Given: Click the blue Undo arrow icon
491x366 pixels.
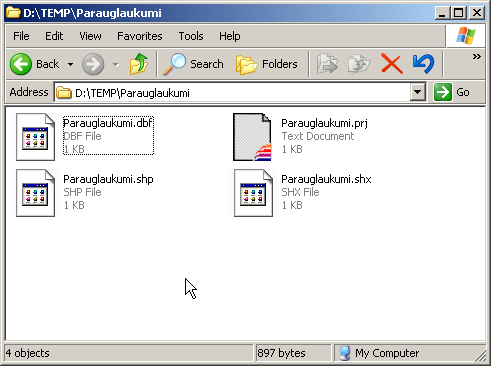Looking at the screenshot, I should (x=423, y=64).
